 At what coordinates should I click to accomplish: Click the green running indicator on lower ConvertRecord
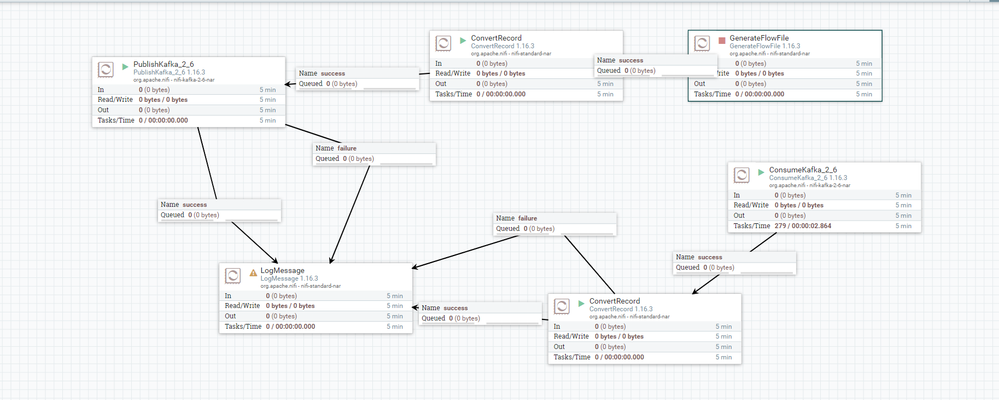point(581,303)
